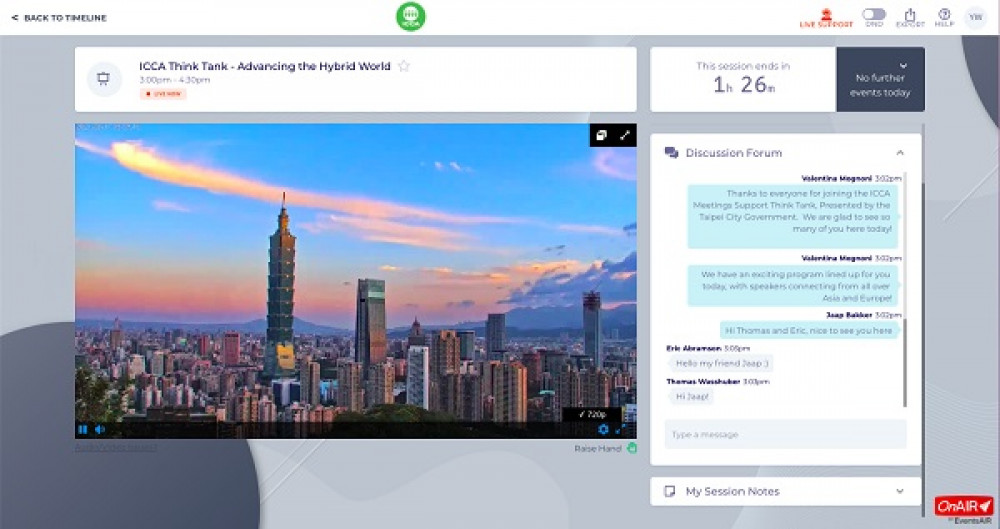Click the 'Hello my friend Jaap :)' message

point(723,363)
